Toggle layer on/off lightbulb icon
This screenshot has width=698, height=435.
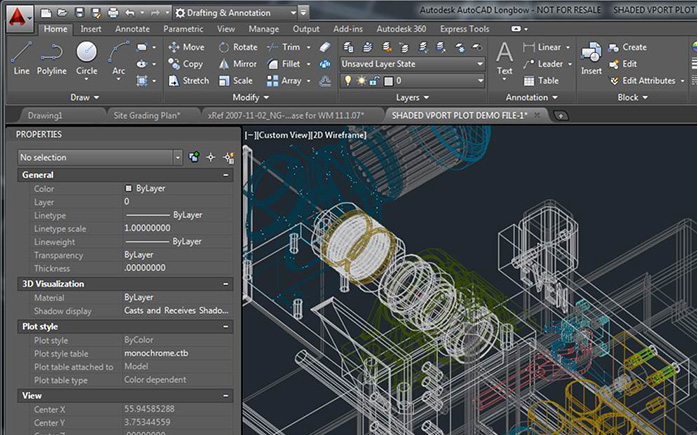point(348,81)
